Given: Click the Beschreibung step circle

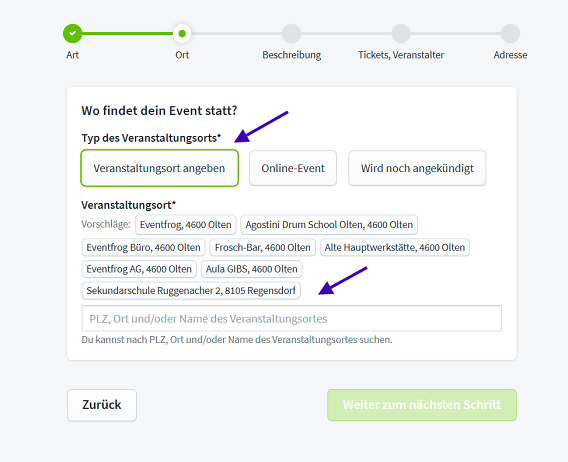Looking at the screenshot, I should pyautogui.click(x=292, y=33).
